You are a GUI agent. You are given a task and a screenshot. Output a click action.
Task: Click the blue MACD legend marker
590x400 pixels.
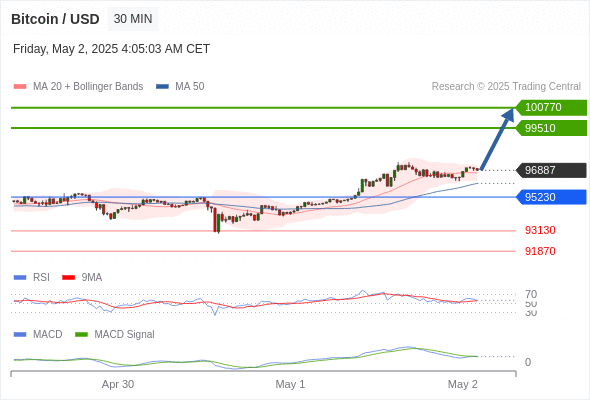20,335
